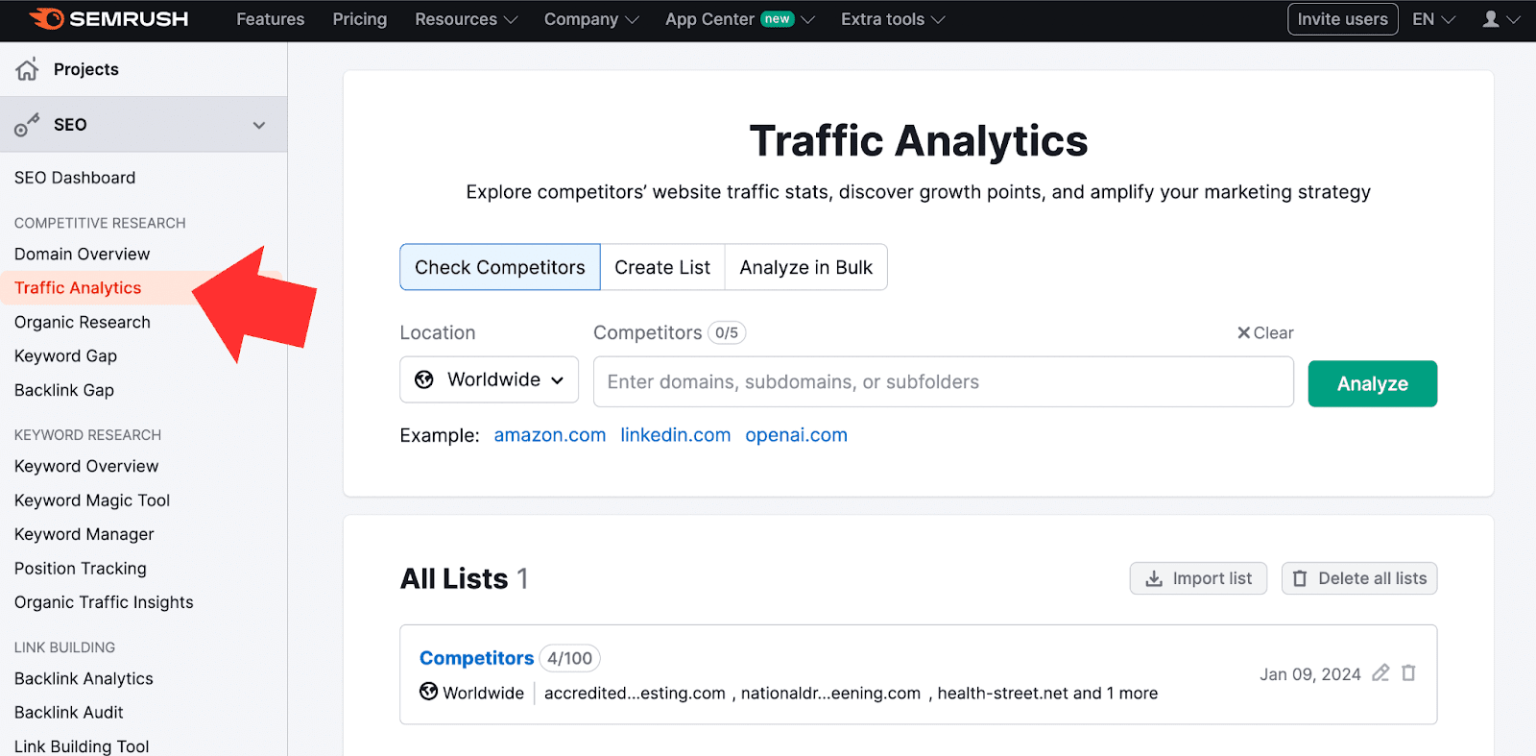Image resolution: width=1536 pixels, height=756 pixels.
Task: Expand the Resources menu
Action: pyautogui.click(x=466, y=19)
